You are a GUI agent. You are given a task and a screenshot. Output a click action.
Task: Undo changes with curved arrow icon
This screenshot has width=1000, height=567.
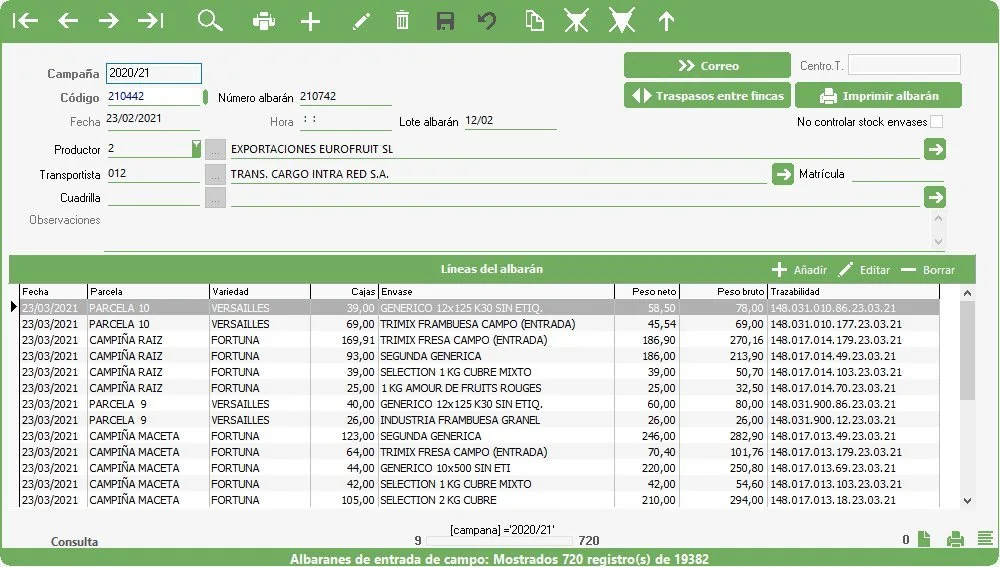pos(487,21)
